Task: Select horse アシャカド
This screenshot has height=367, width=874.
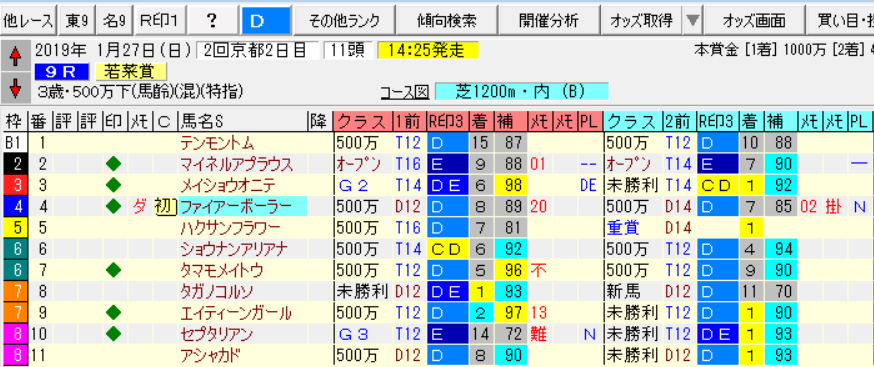Action: pyautogui.click(x=212, y=355)
